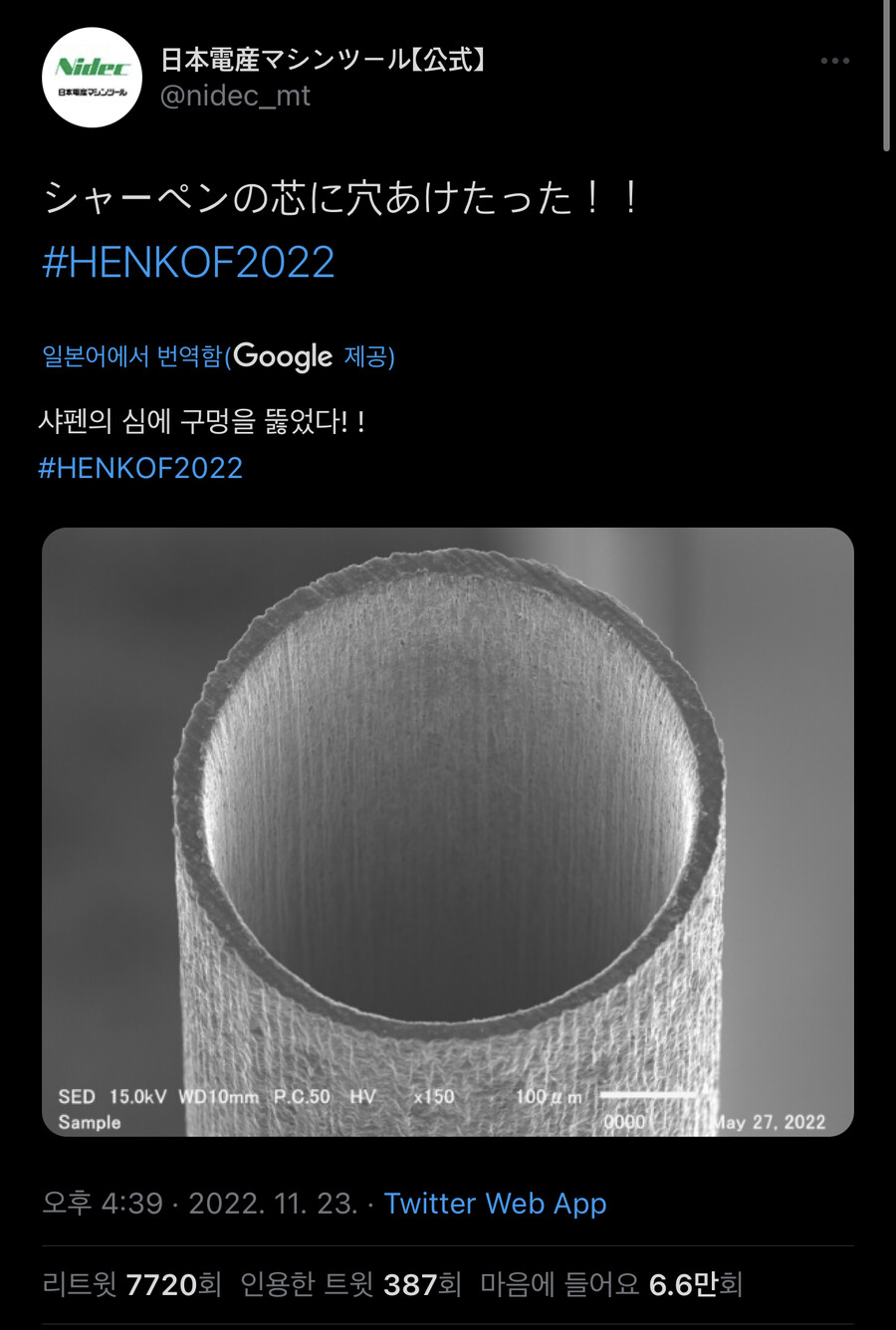Screen dimensions: 896x1330
Task: Open the #HENKOF2022 hashtag in the Japanese text
Action: pyautogui.click(x=188, y=262)
